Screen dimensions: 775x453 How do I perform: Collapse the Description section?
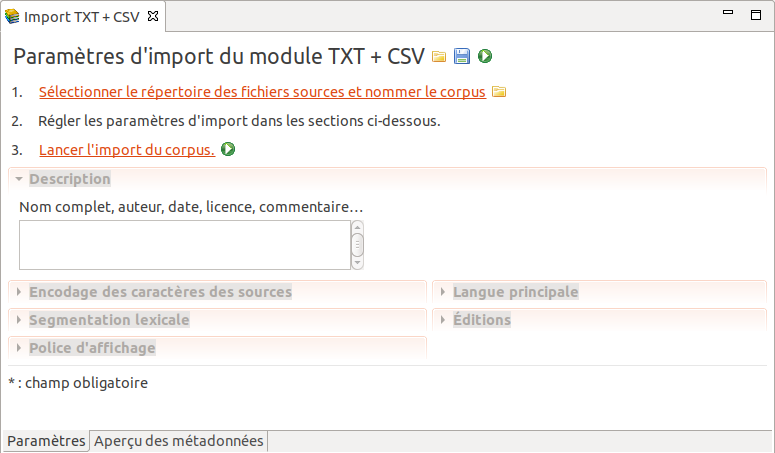tap(19, 179)
